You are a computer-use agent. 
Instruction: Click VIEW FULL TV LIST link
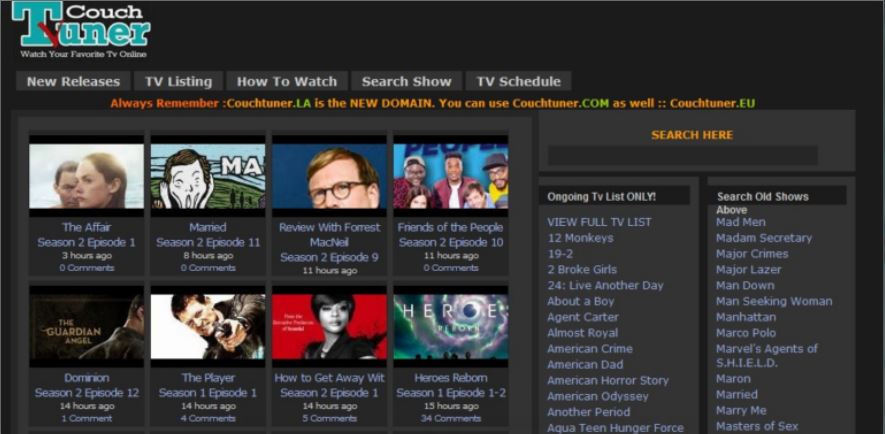pos(599,222)
